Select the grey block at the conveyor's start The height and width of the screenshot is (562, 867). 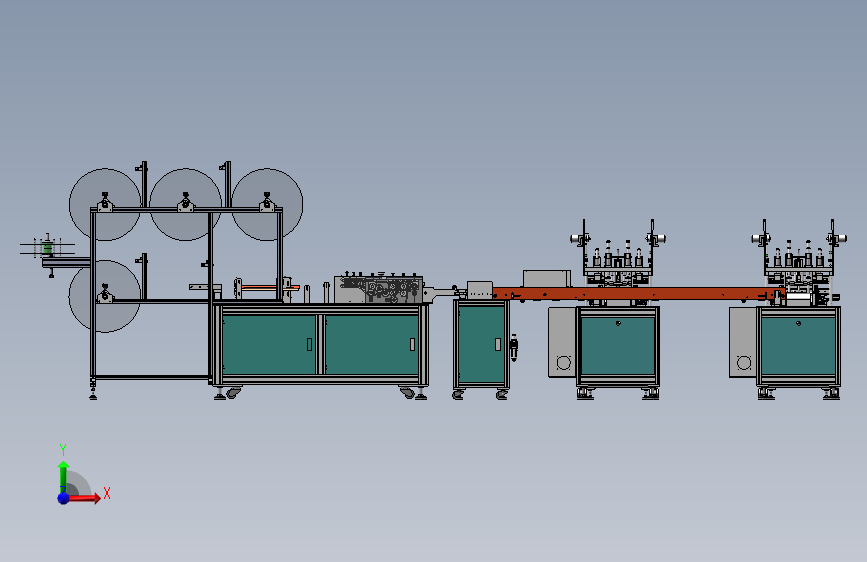(479, 290)
